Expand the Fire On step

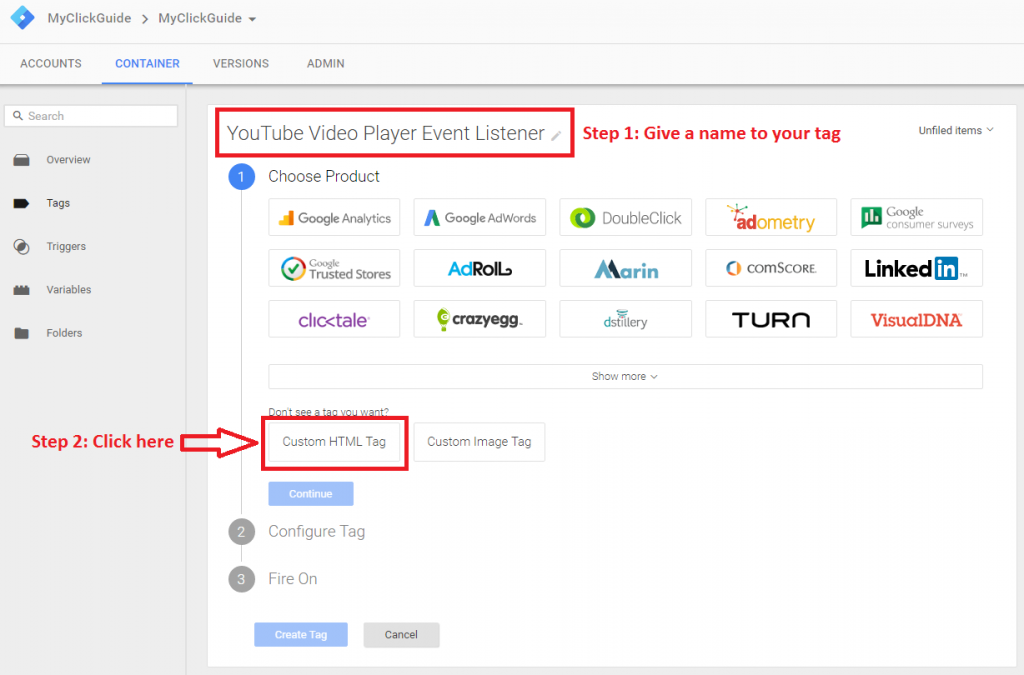tap(293, 578)
